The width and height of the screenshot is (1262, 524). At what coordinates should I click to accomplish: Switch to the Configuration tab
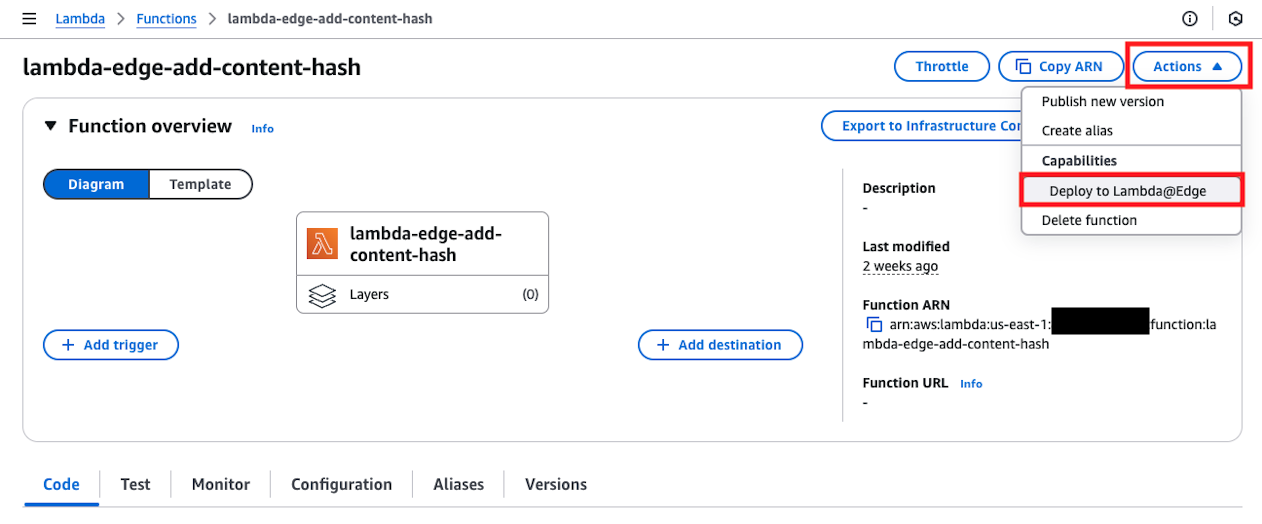[x=341, y=484]
